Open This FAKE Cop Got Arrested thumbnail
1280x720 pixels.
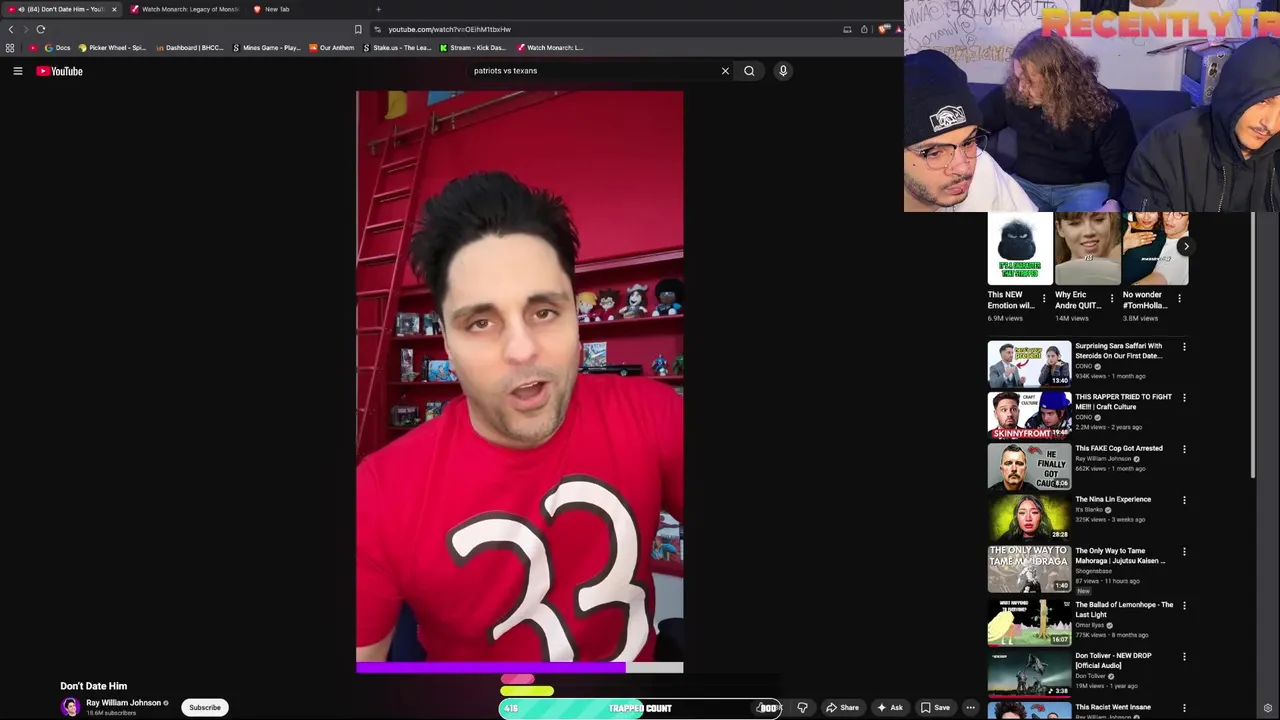(x=1029, y=466)
